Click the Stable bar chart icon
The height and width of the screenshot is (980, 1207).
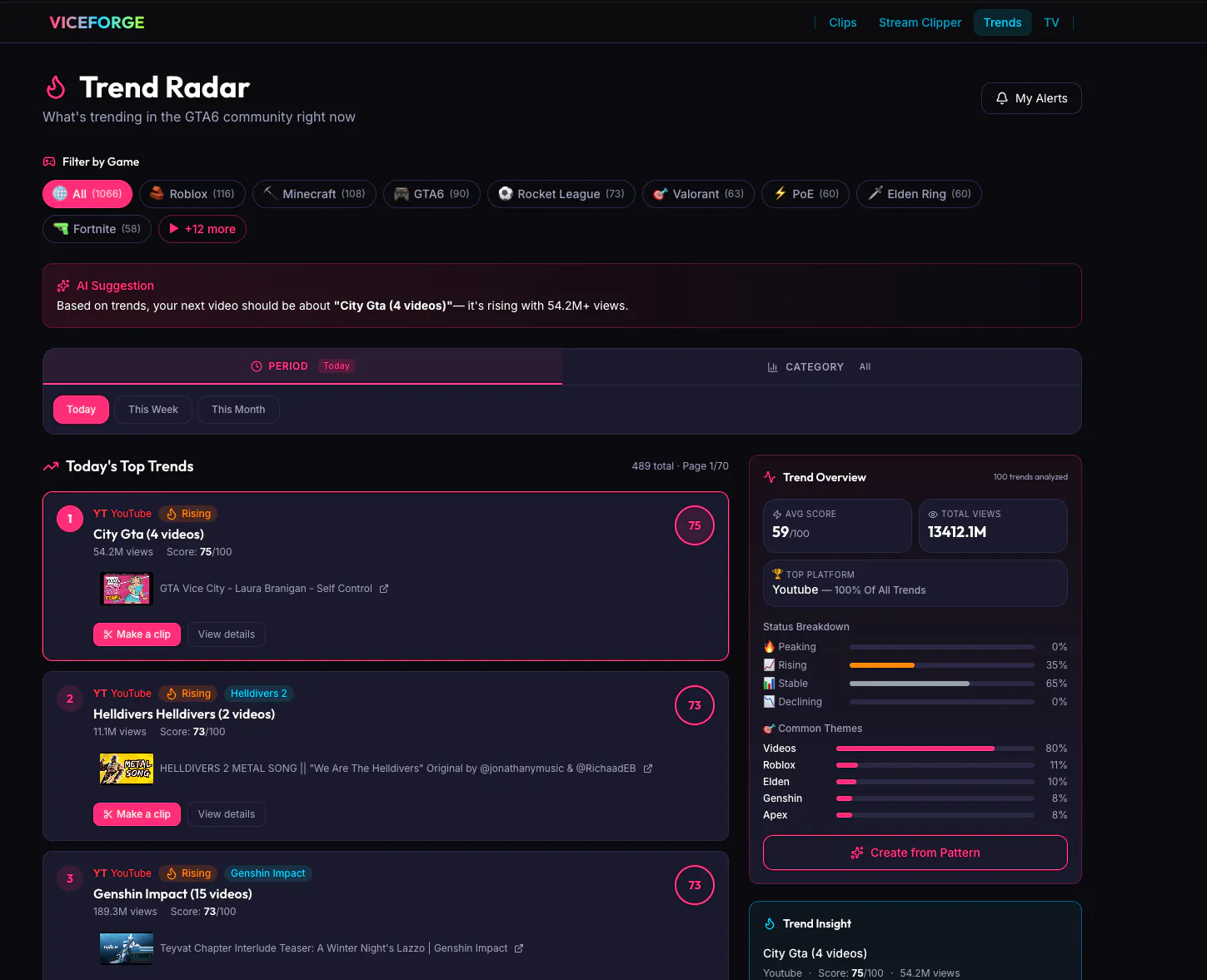769,684
